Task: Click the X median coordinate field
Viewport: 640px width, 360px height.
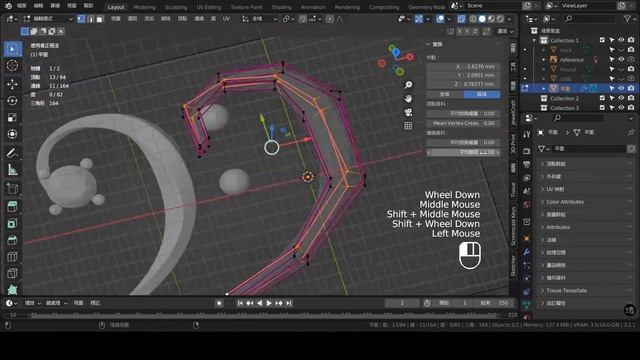Action: click(x=463, y=66)
